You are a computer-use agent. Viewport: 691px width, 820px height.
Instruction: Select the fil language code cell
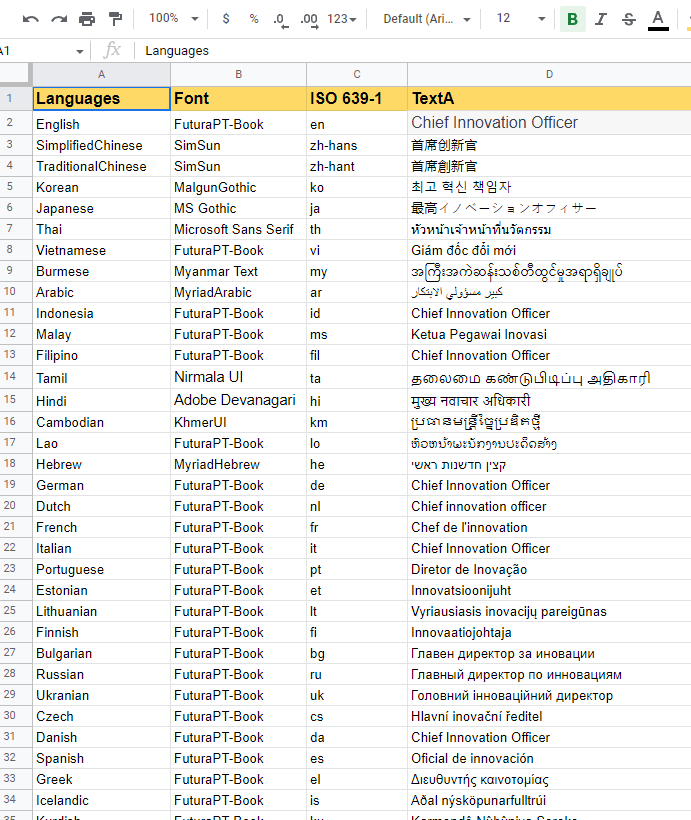click(x=357, y=355)
